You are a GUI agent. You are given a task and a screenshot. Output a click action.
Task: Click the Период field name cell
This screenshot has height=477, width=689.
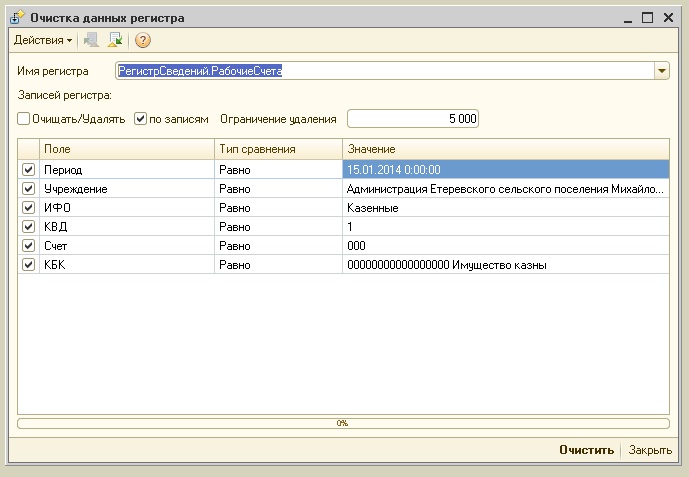(x=127, y=170)
